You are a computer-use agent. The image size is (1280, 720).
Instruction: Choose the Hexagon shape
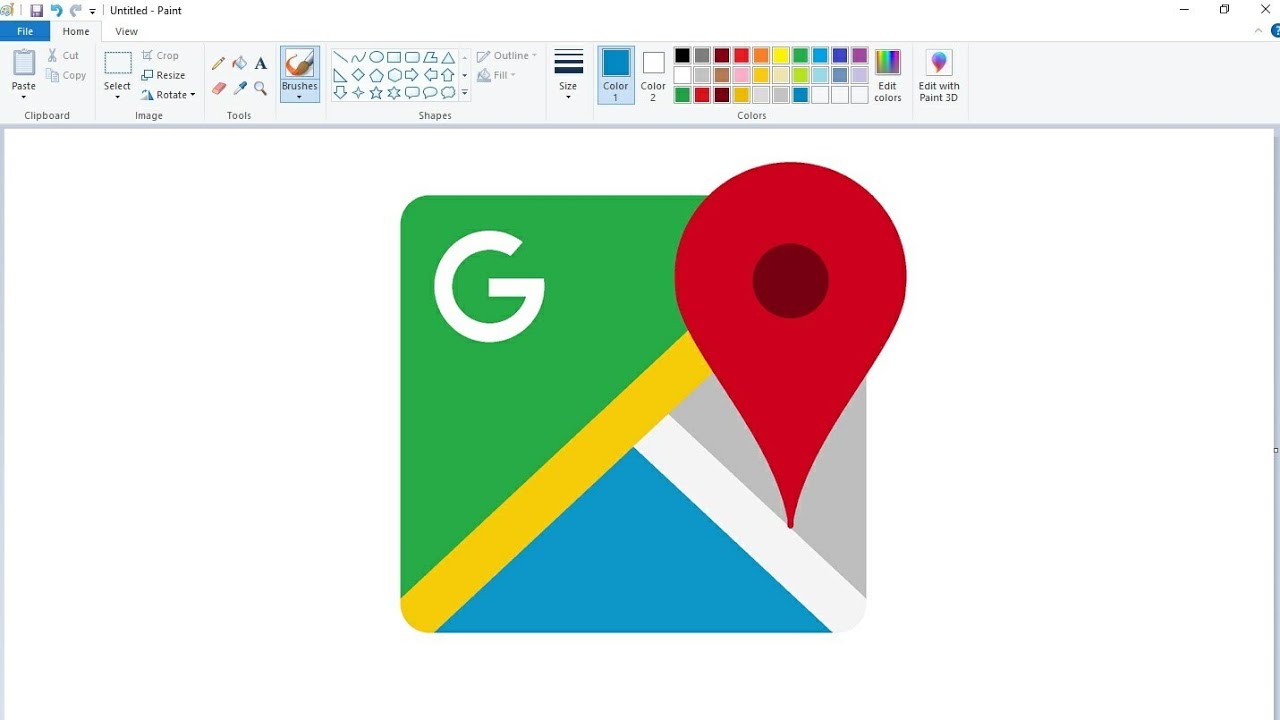pos(394,75)
